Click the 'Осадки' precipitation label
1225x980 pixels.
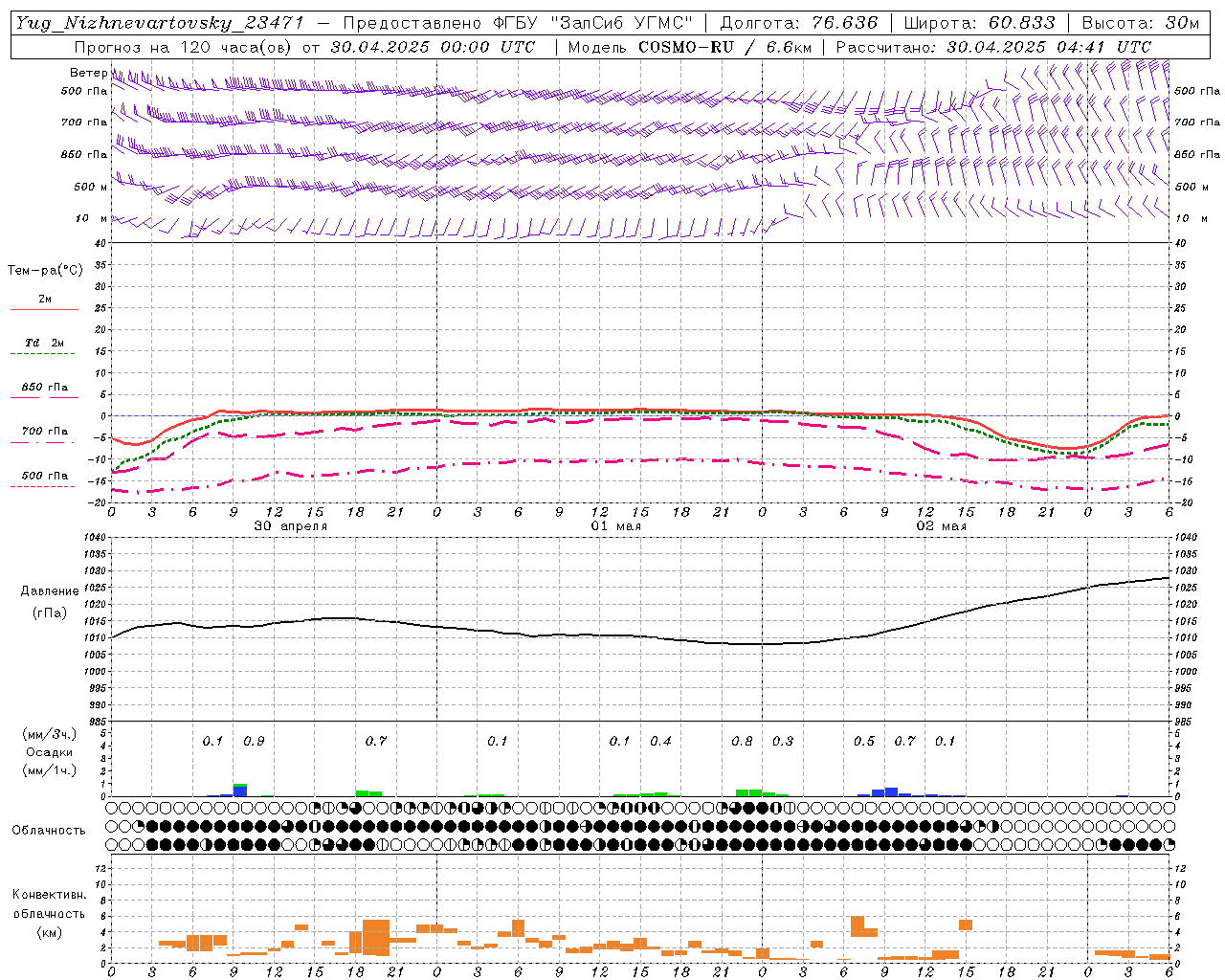(50, 752)
